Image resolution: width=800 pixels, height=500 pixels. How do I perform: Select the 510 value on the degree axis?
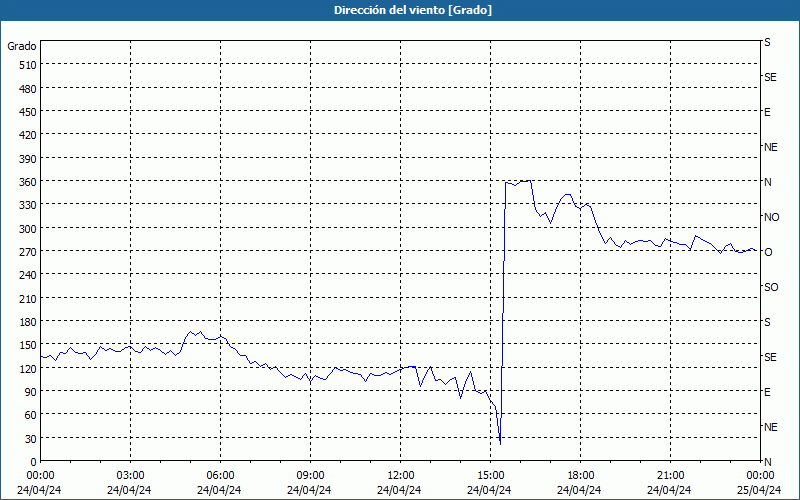tap(28, 65)
